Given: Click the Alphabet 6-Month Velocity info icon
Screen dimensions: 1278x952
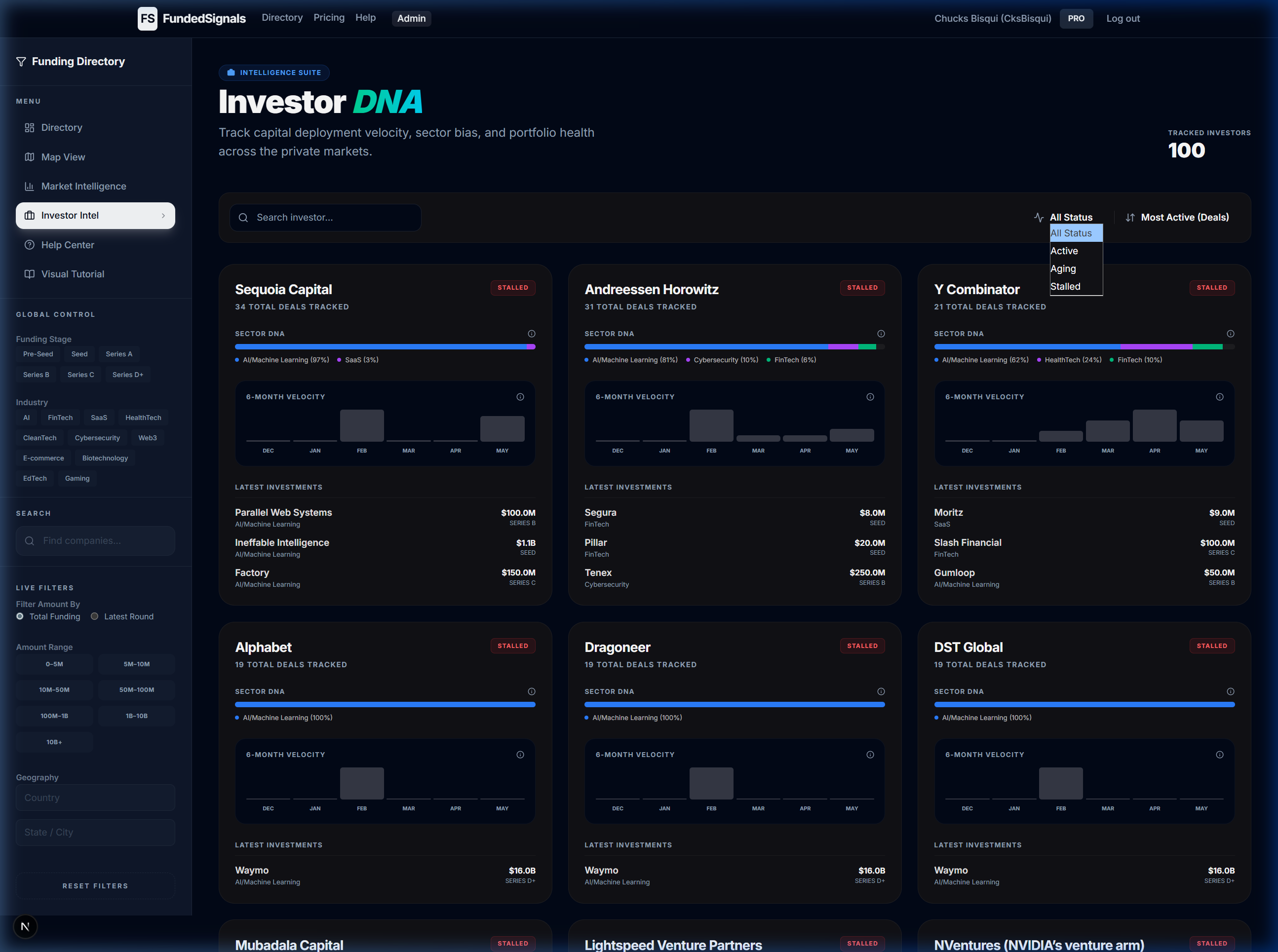Looking at the screenshot, I should pos(520,755).
